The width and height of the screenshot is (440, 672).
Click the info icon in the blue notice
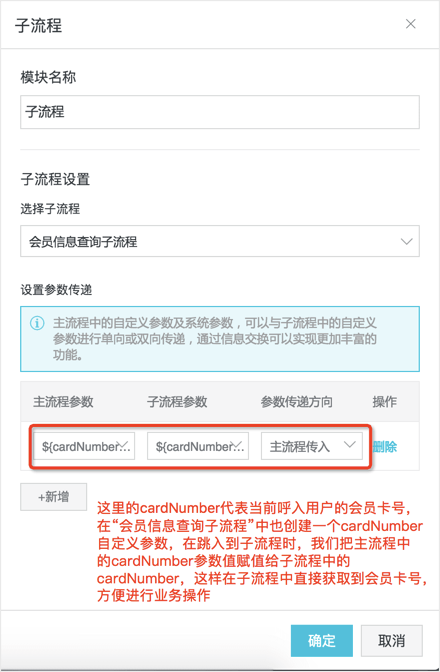(x=37, y=323)
